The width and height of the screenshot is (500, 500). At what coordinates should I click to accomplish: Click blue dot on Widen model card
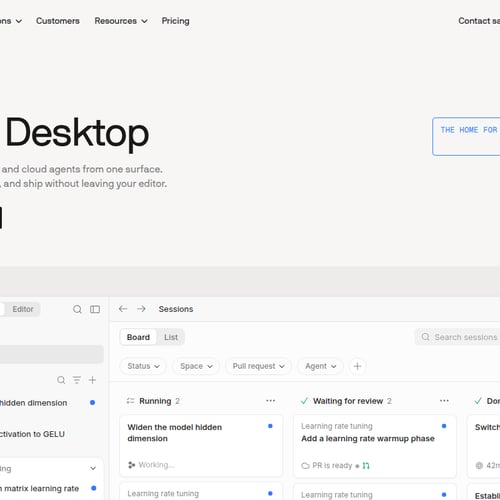point(270,426)
